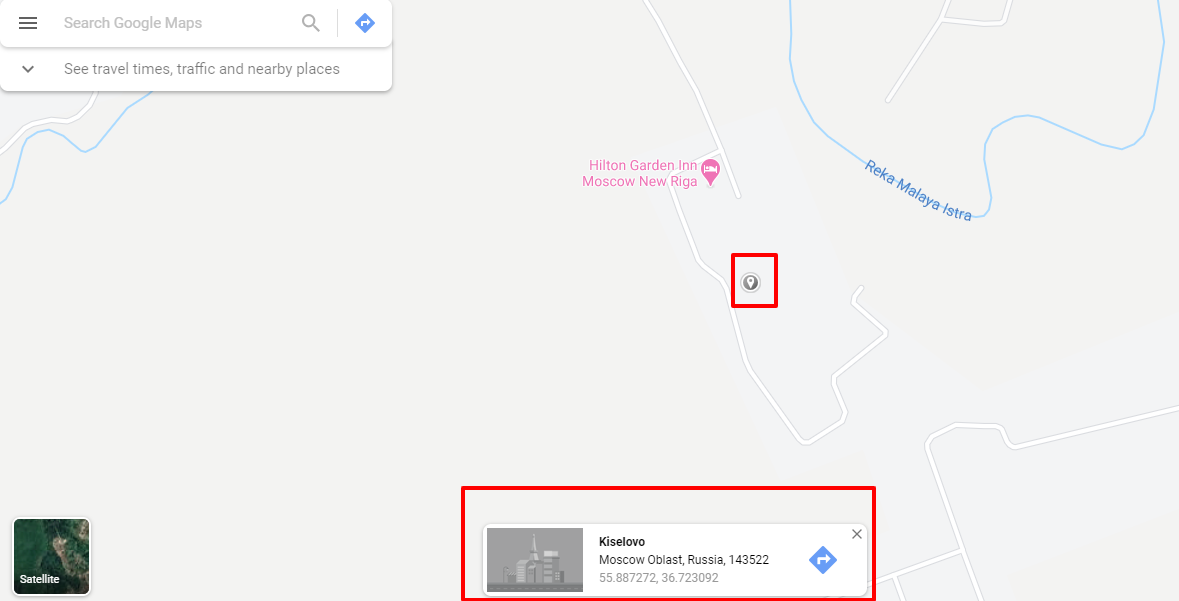The height and width of the screenshot is (601, 1179).
Task: Click the magnifying glass search icon
Action: (x=311, y=23)
